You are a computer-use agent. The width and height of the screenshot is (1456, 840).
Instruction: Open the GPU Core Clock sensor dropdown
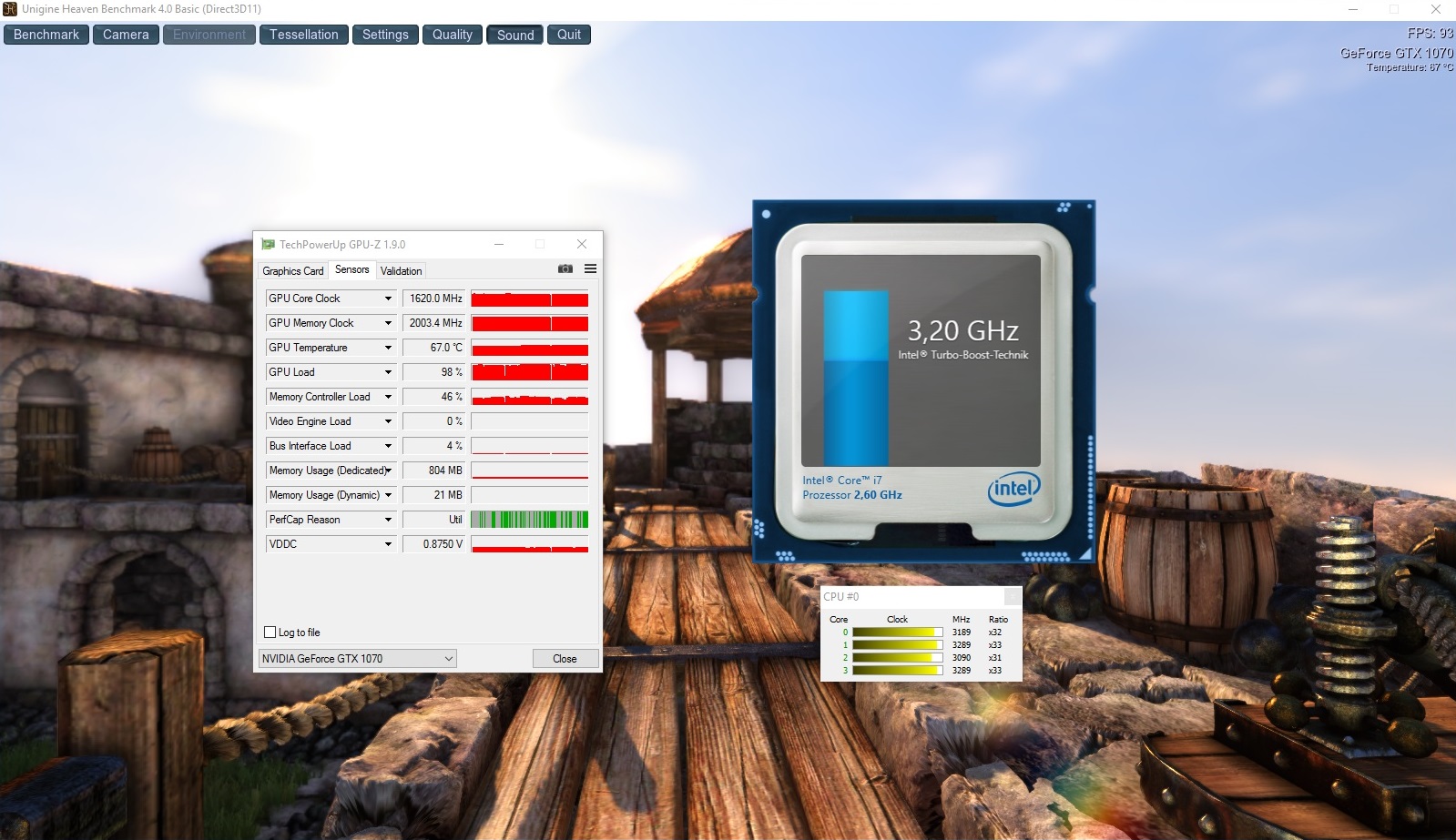coord(388,299)
